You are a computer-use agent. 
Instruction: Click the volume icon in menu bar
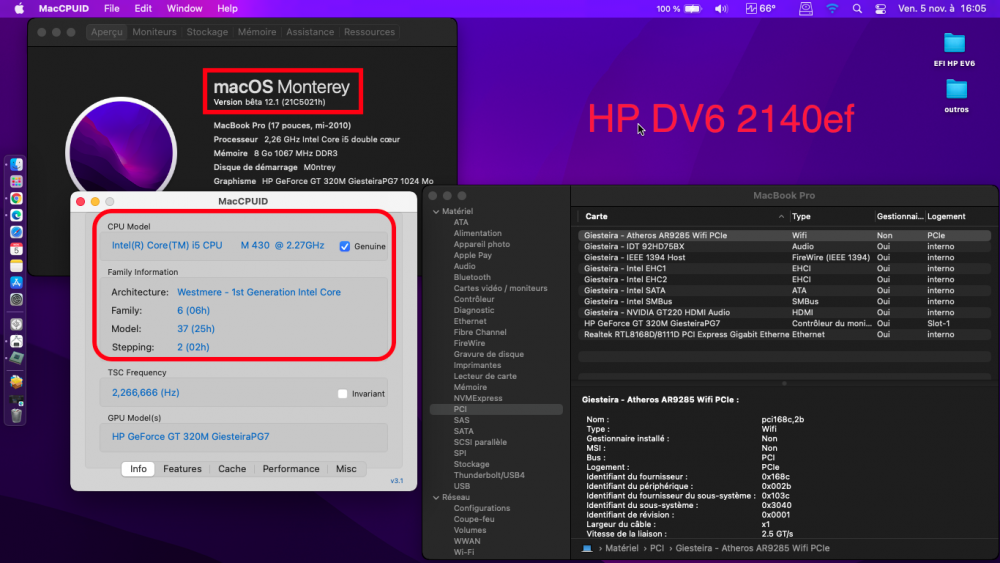(x=721, y=8)
